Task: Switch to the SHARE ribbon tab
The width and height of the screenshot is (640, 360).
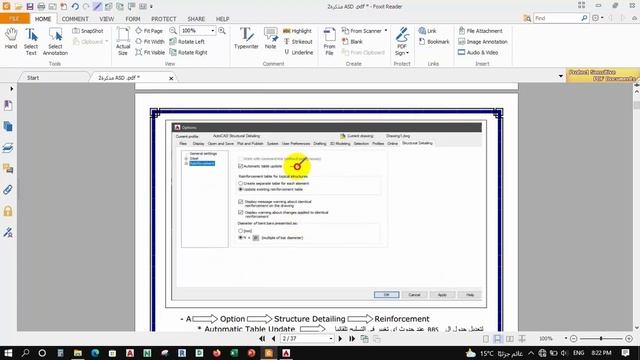Action: pos(196,19)
